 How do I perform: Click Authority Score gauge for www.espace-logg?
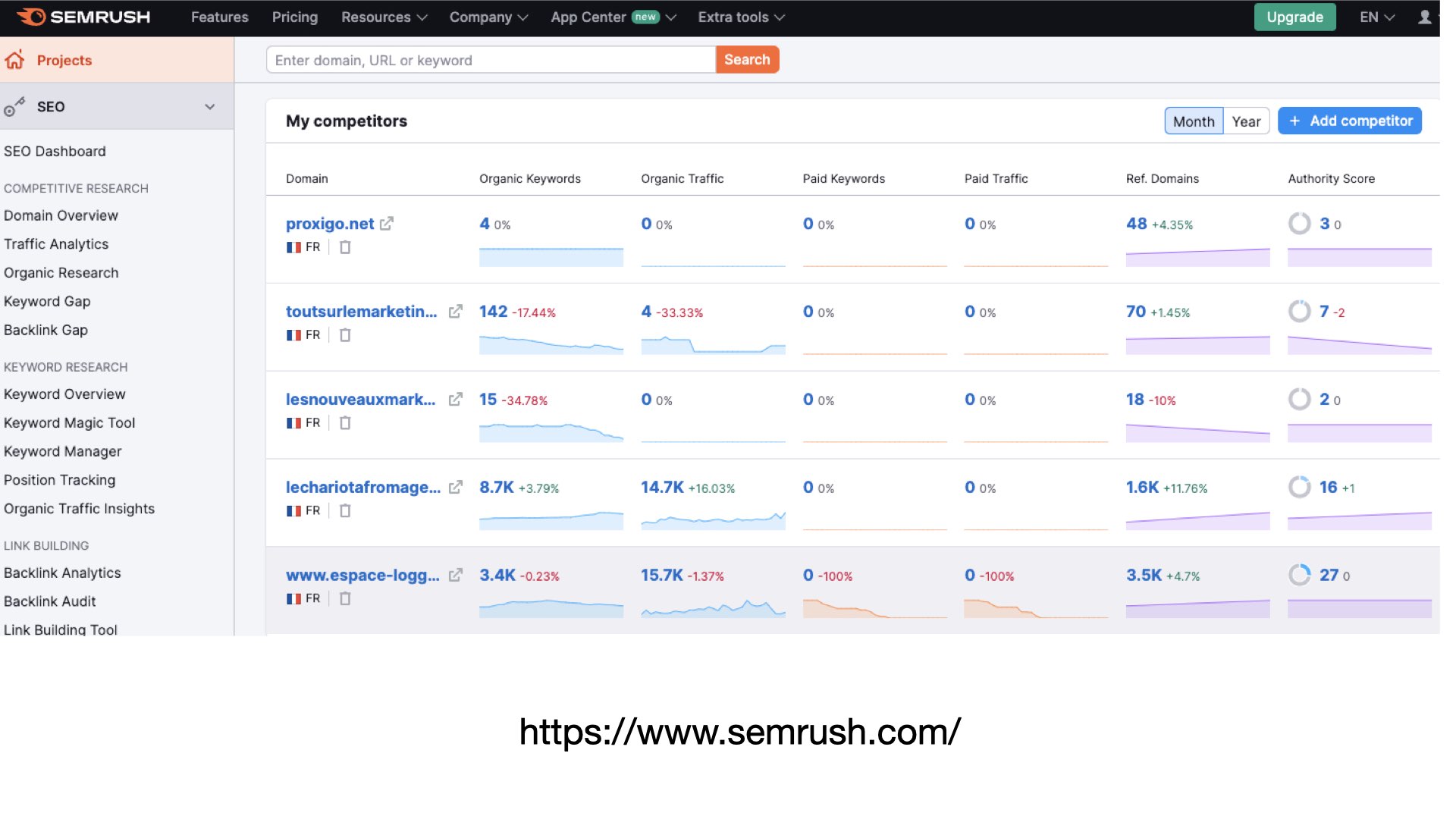pyautogui.click(x=1300, y=575)
